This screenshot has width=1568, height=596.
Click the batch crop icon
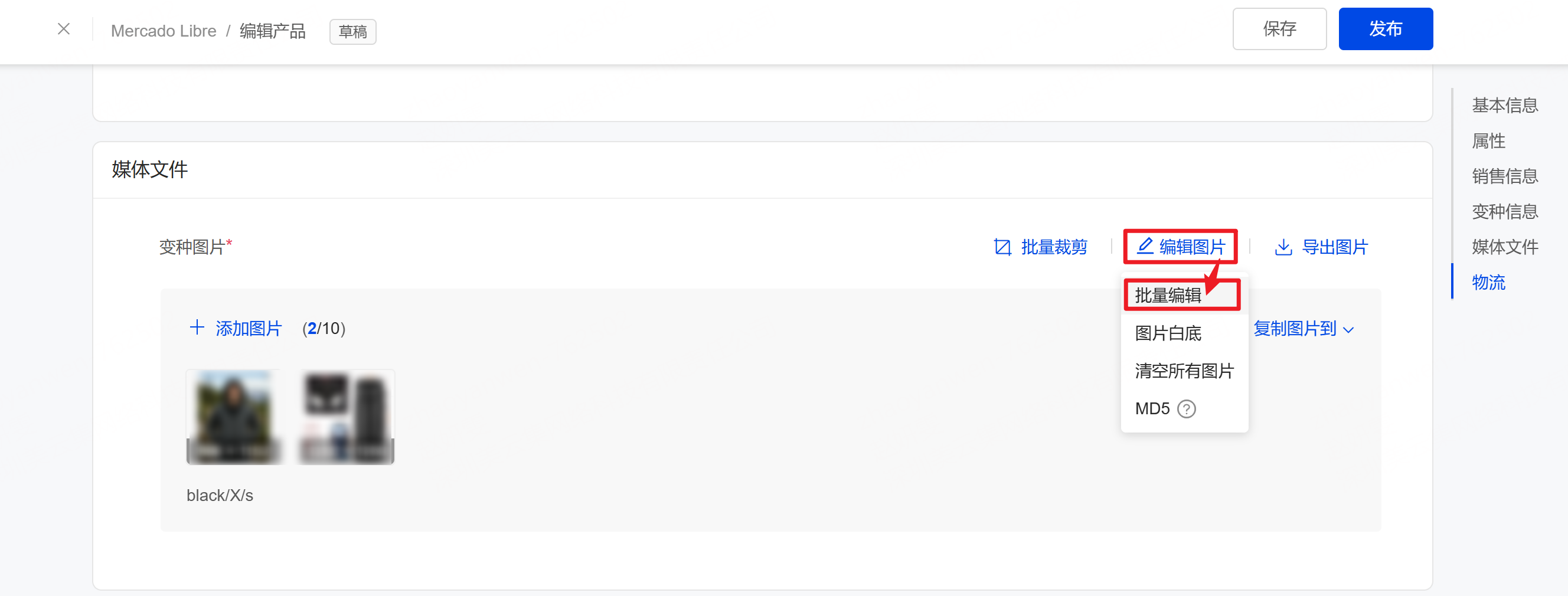point(1002,247)
